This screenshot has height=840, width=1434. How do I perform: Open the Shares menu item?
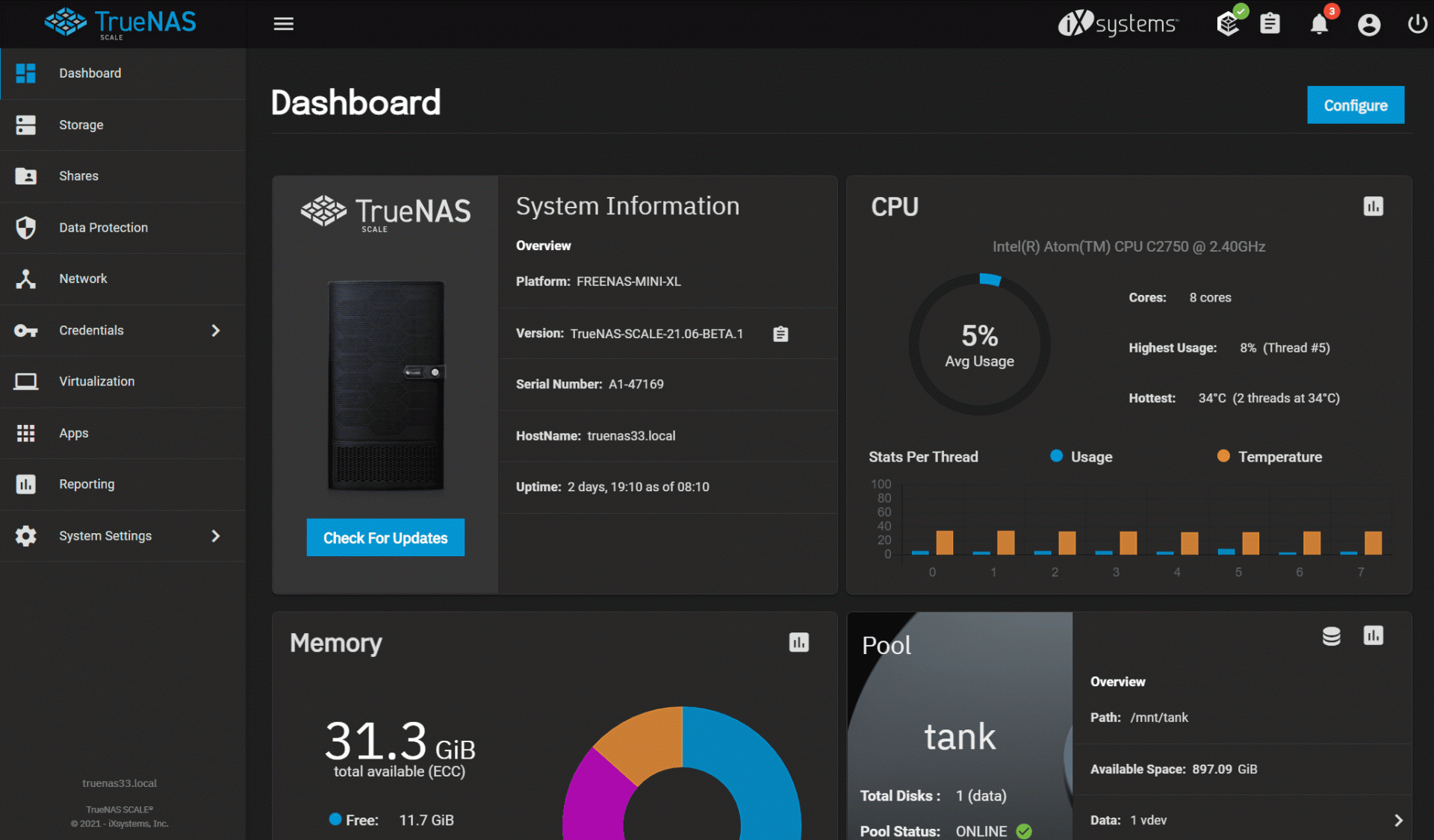tap(122, 176)
